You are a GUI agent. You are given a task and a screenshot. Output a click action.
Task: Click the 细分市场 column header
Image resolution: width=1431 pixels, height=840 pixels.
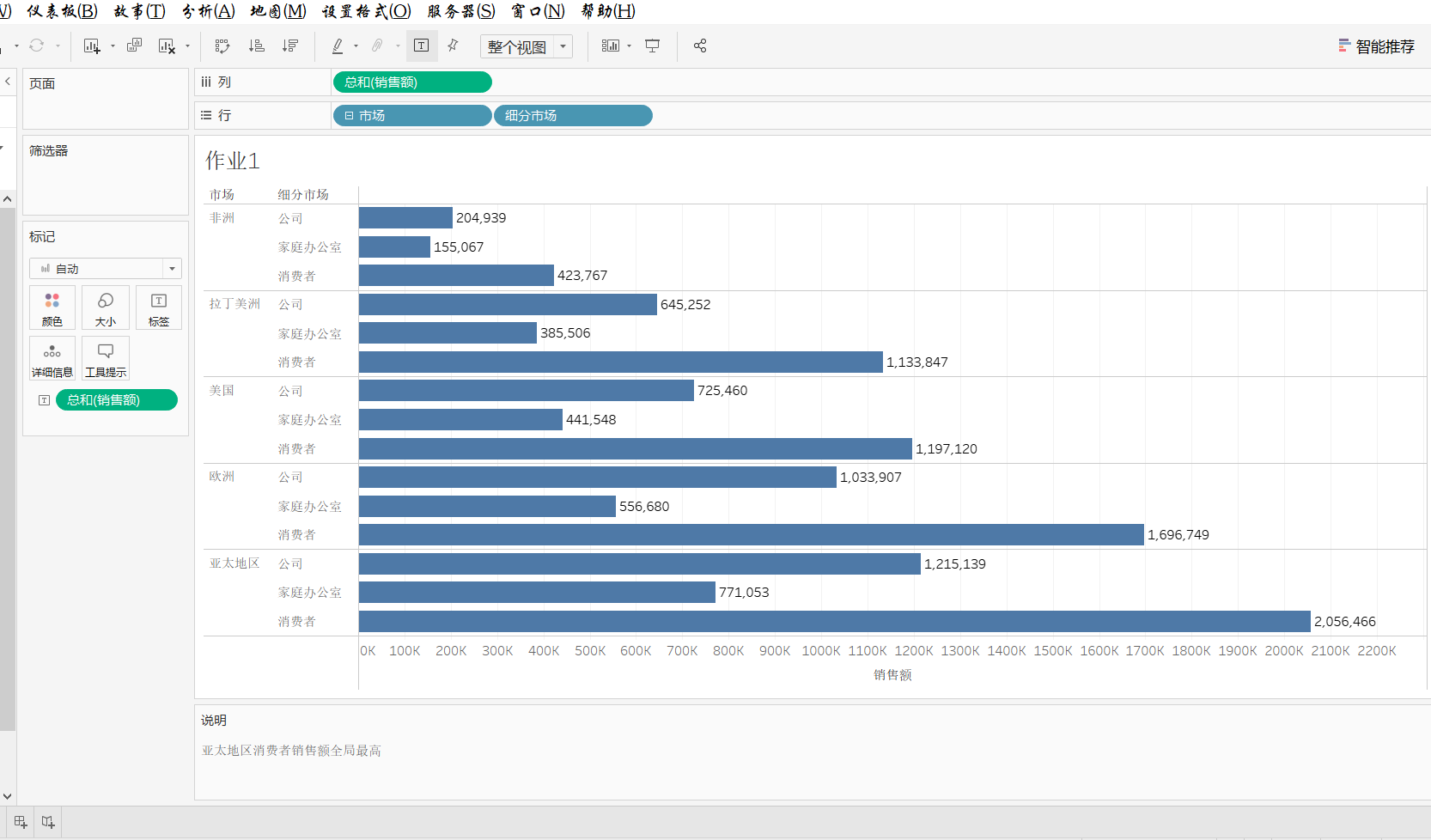click(303, 195)
